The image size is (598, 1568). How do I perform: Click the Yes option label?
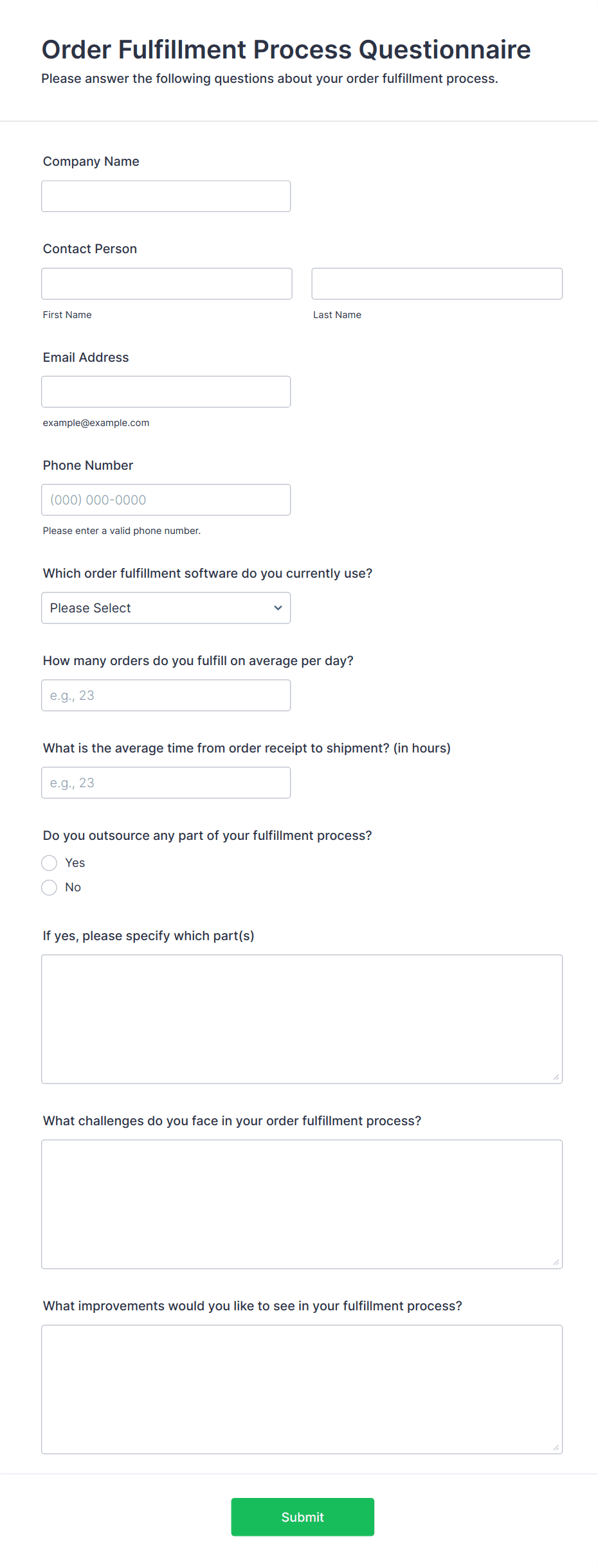[x=75, y=862]
